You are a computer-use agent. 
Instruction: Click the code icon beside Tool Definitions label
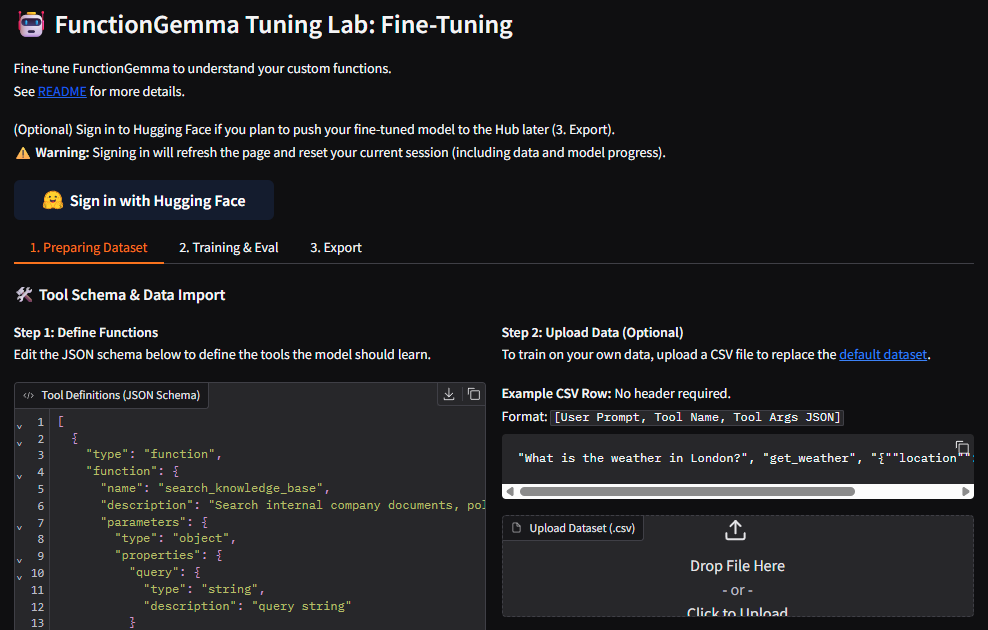click(28, 395)
